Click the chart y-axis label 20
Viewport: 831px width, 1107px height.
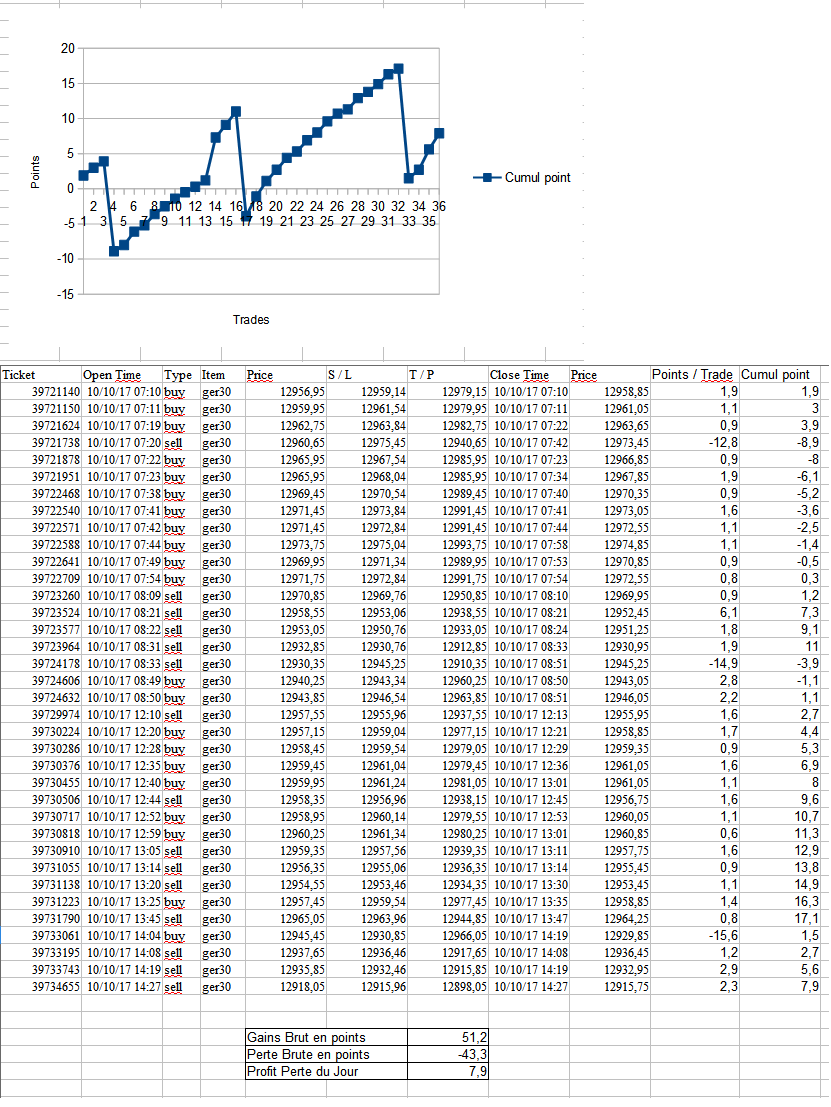[x=68, y=49]
